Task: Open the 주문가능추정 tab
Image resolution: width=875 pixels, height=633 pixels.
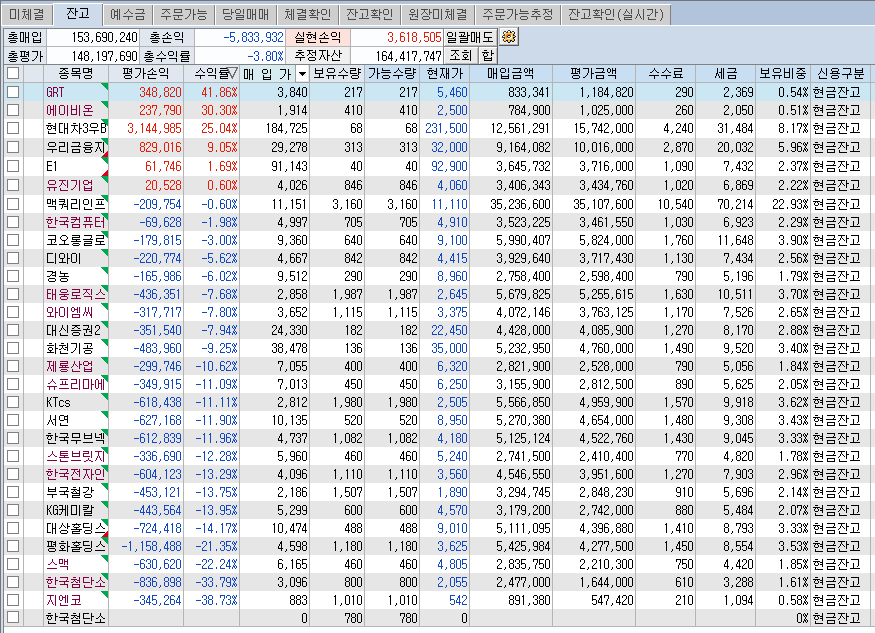Action: (518, 14)
